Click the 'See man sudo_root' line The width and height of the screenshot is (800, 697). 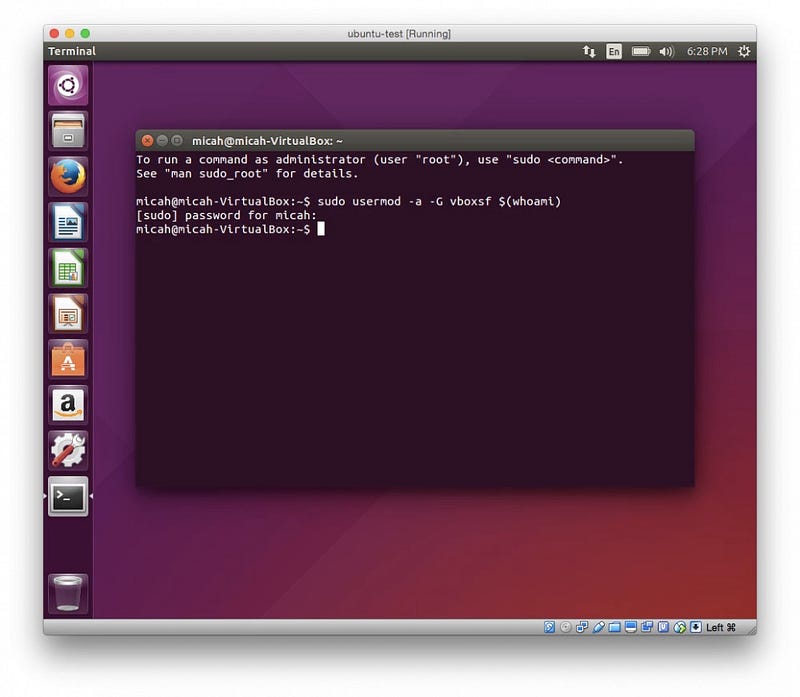tap(247, 173)
